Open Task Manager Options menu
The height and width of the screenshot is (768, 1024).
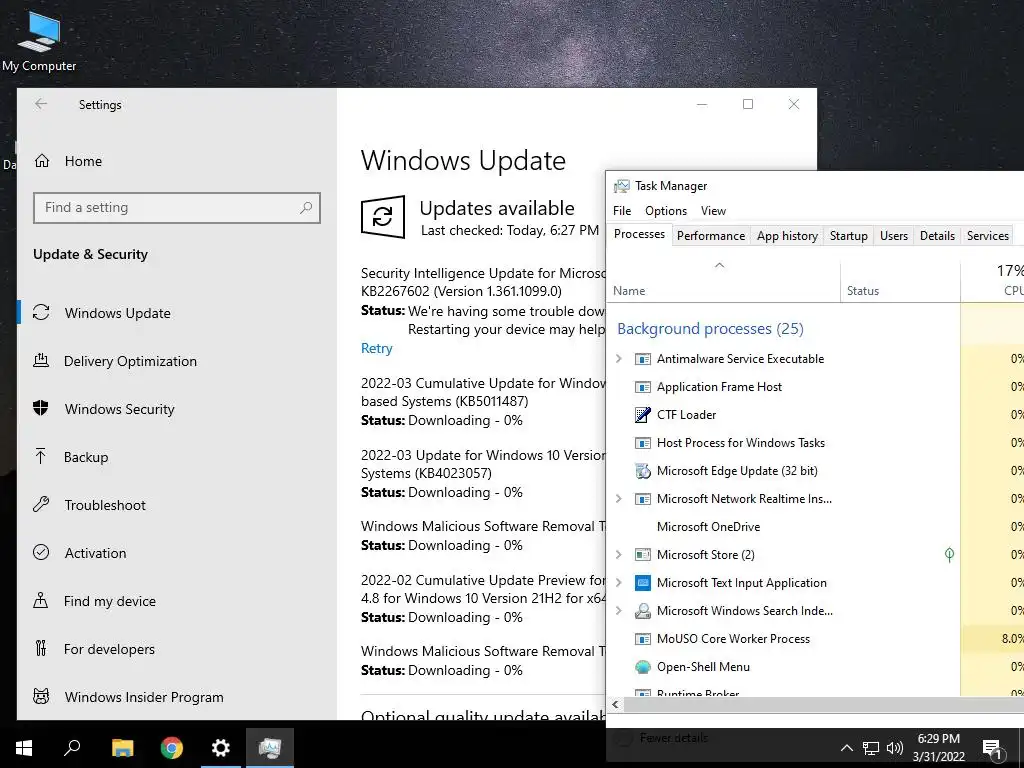pyautogui.click(x=666, y=211)
